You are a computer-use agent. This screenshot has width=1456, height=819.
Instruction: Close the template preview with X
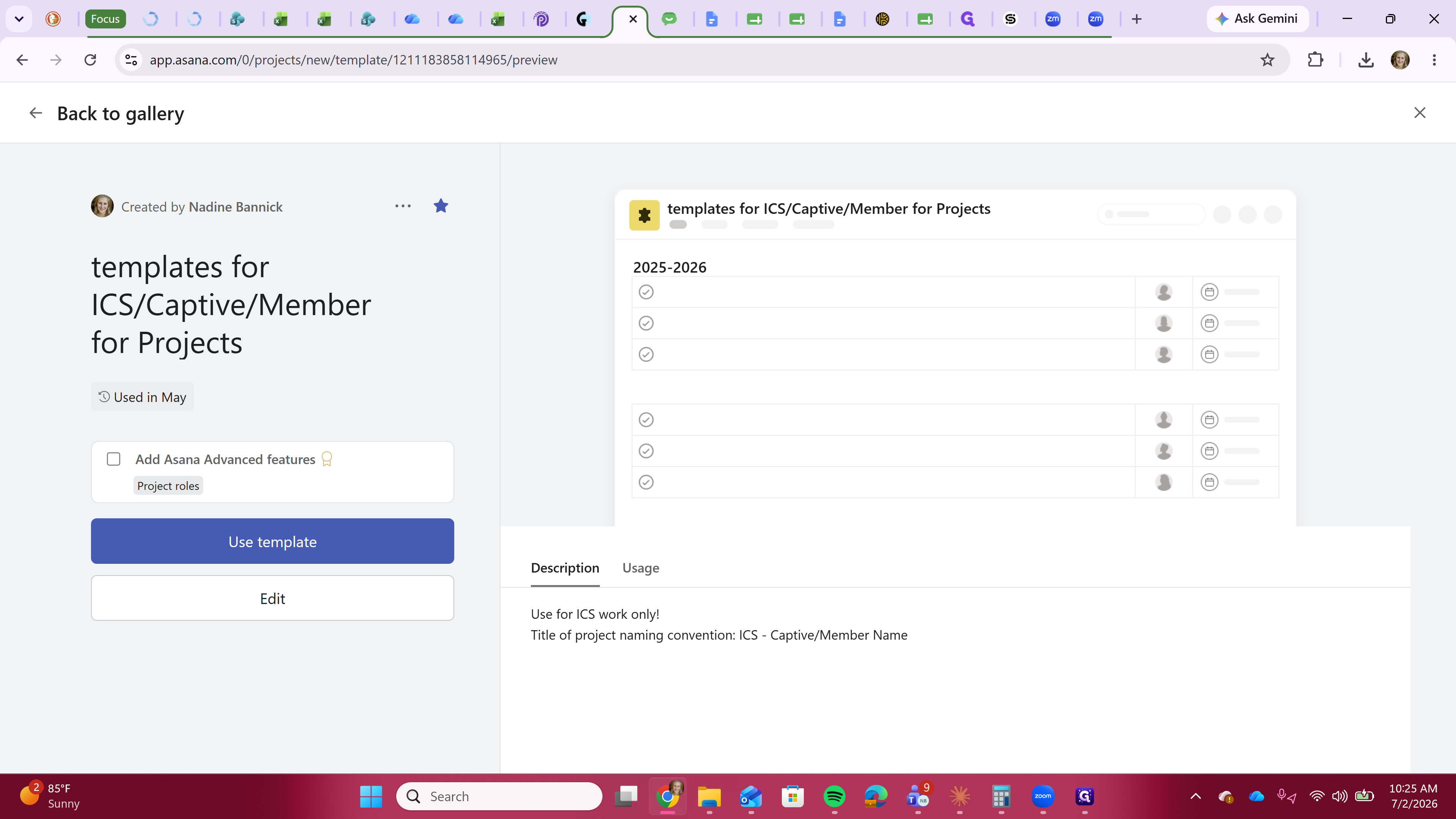point(1420,113)
